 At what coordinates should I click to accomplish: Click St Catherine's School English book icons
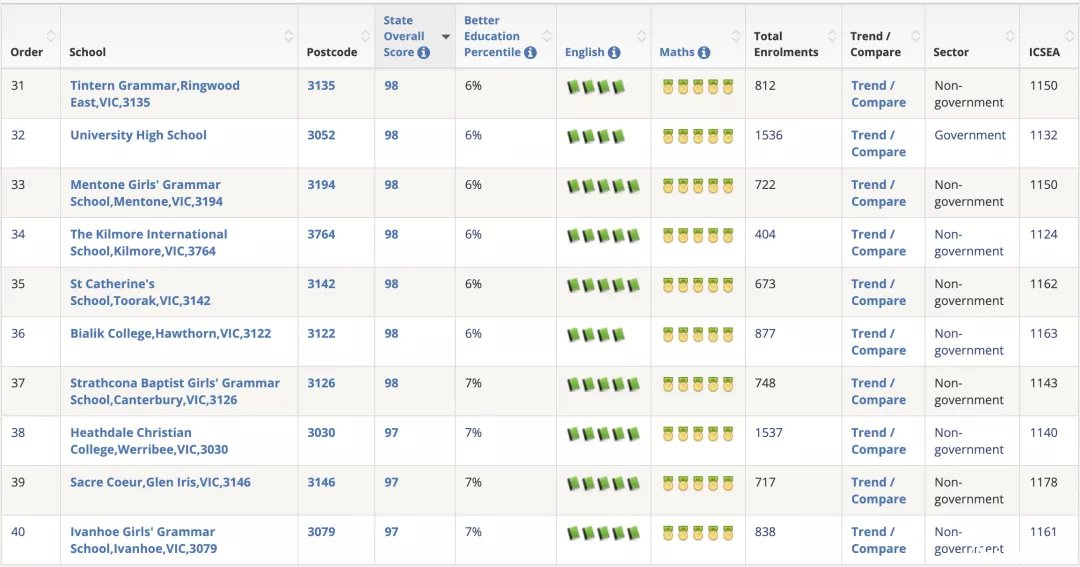tap(603, 285)
